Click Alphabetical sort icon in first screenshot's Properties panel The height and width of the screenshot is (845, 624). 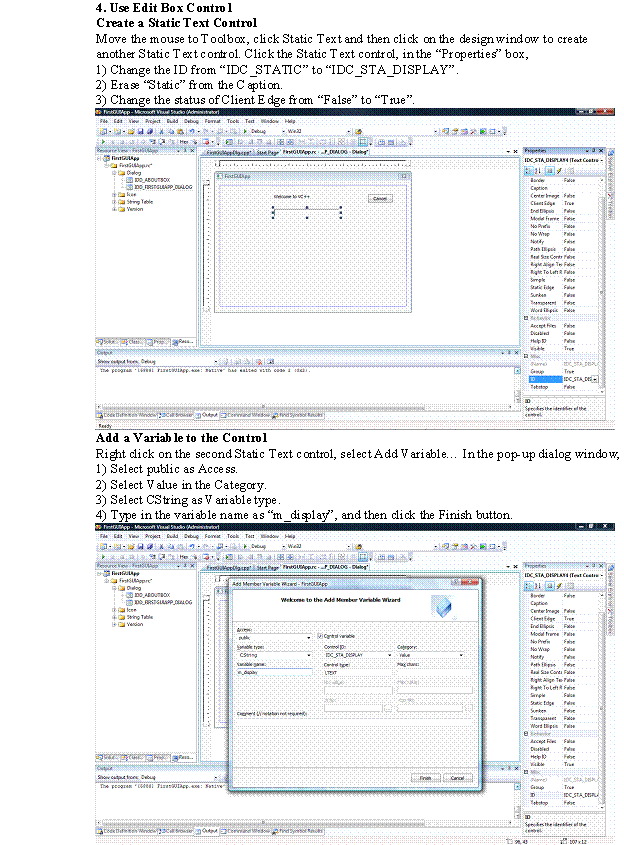[x=538, y=170]
